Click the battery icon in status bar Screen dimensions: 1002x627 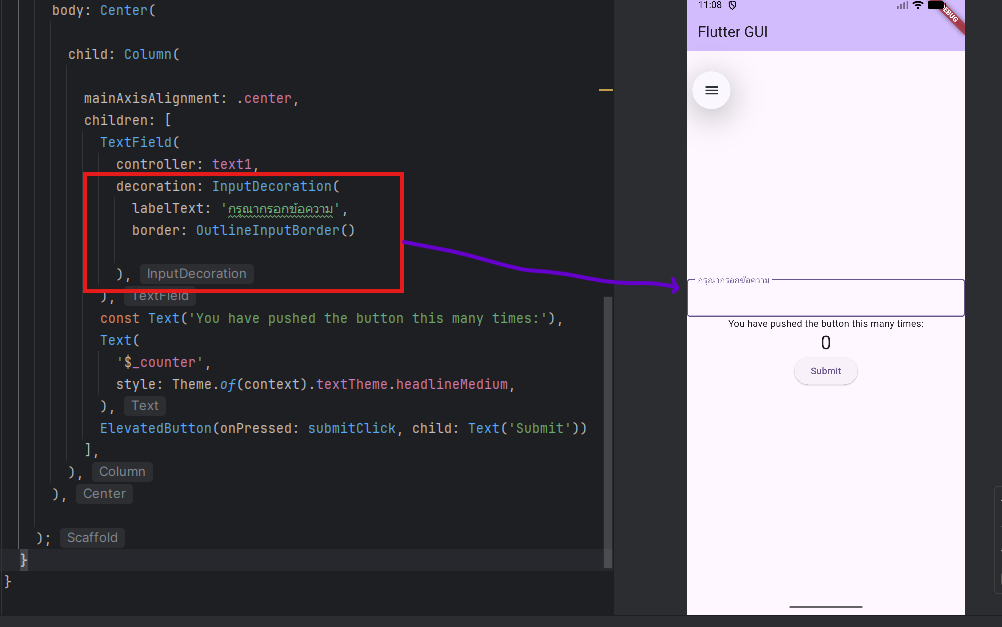[x=937, y=5]
